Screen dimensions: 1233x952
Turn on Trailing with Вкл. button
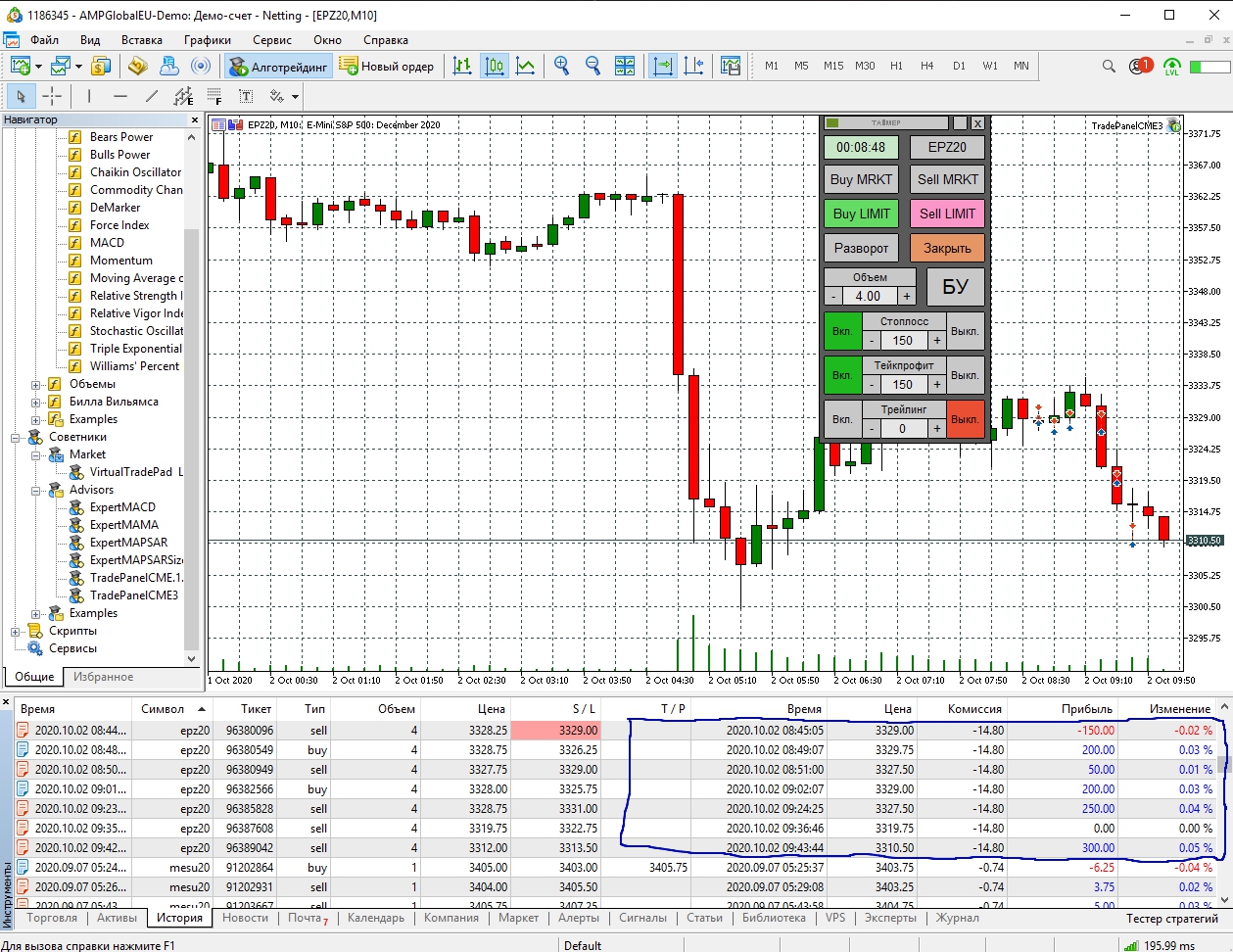(842, 419)
